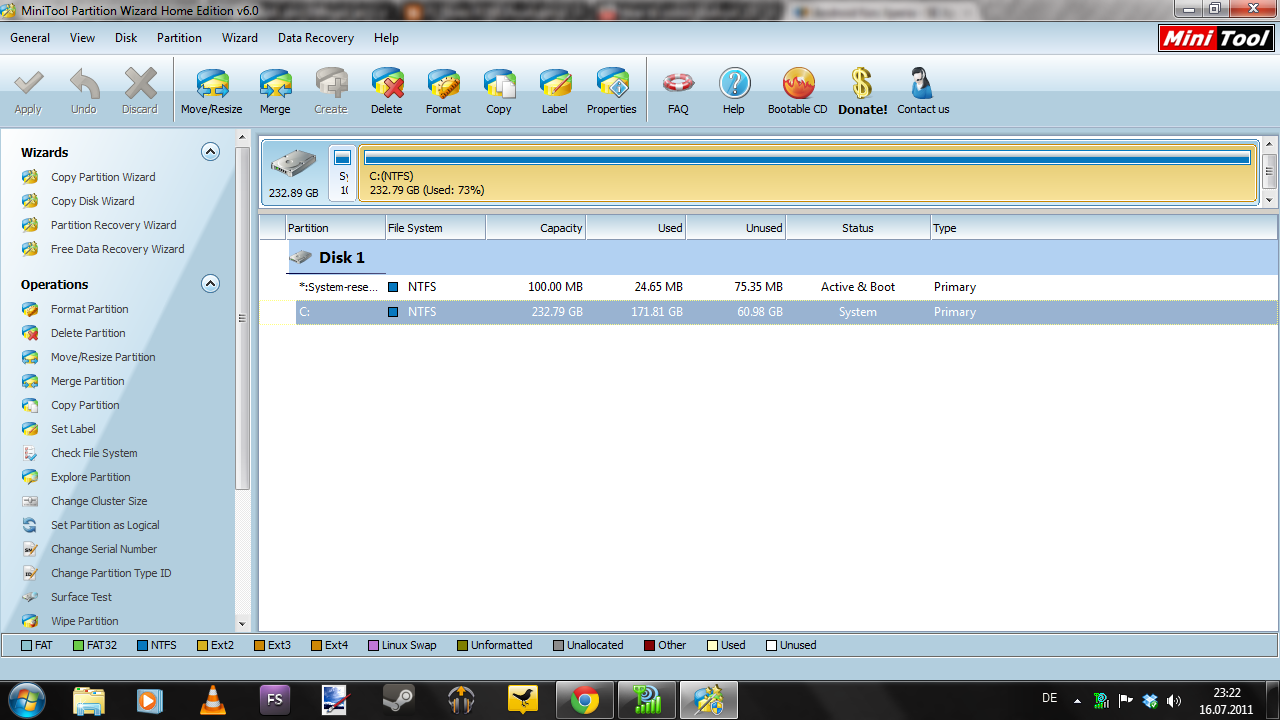This screenshot has height=720, width=1280.
Task: Click Delete Partition in Operations
Action: (x=88, y=333)
